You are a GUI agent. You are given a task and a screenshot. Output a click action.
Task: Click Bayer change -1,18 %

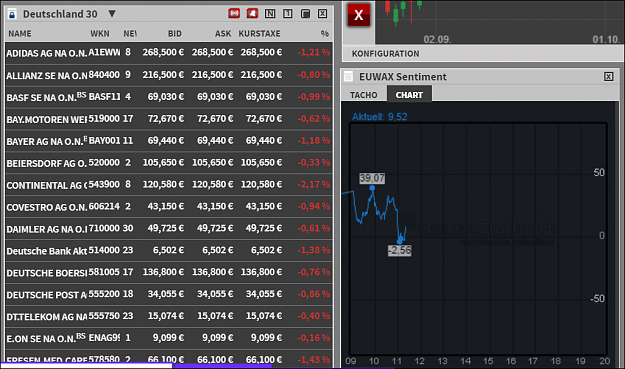[x=314, y=141]
